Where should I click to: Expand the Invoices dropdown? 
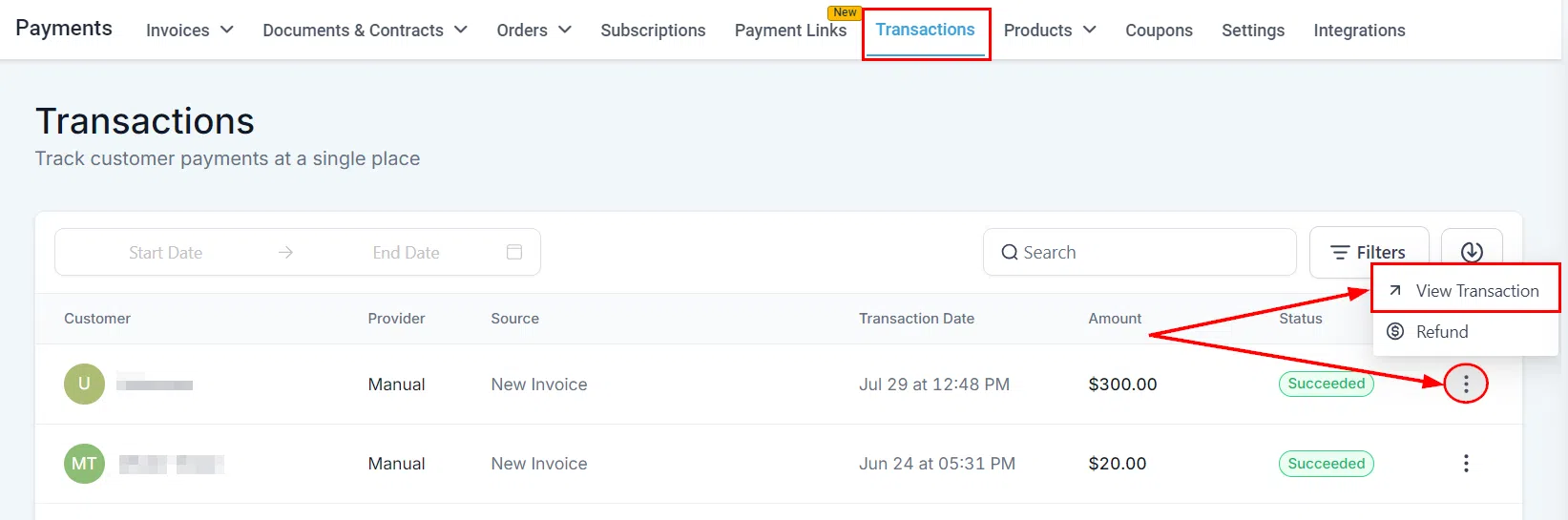tap(190, 31)
